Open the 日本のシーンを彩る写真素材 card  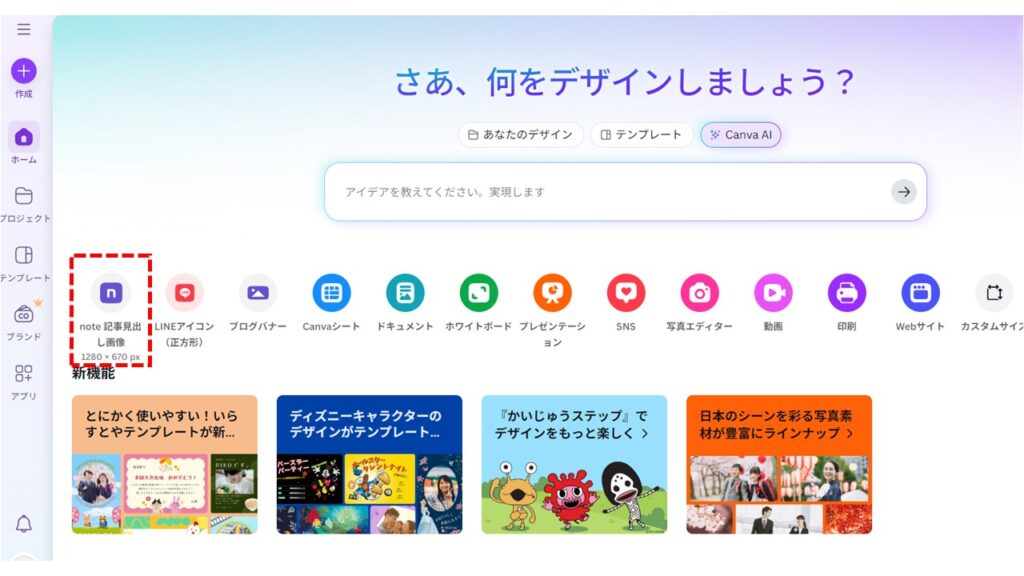779,464
